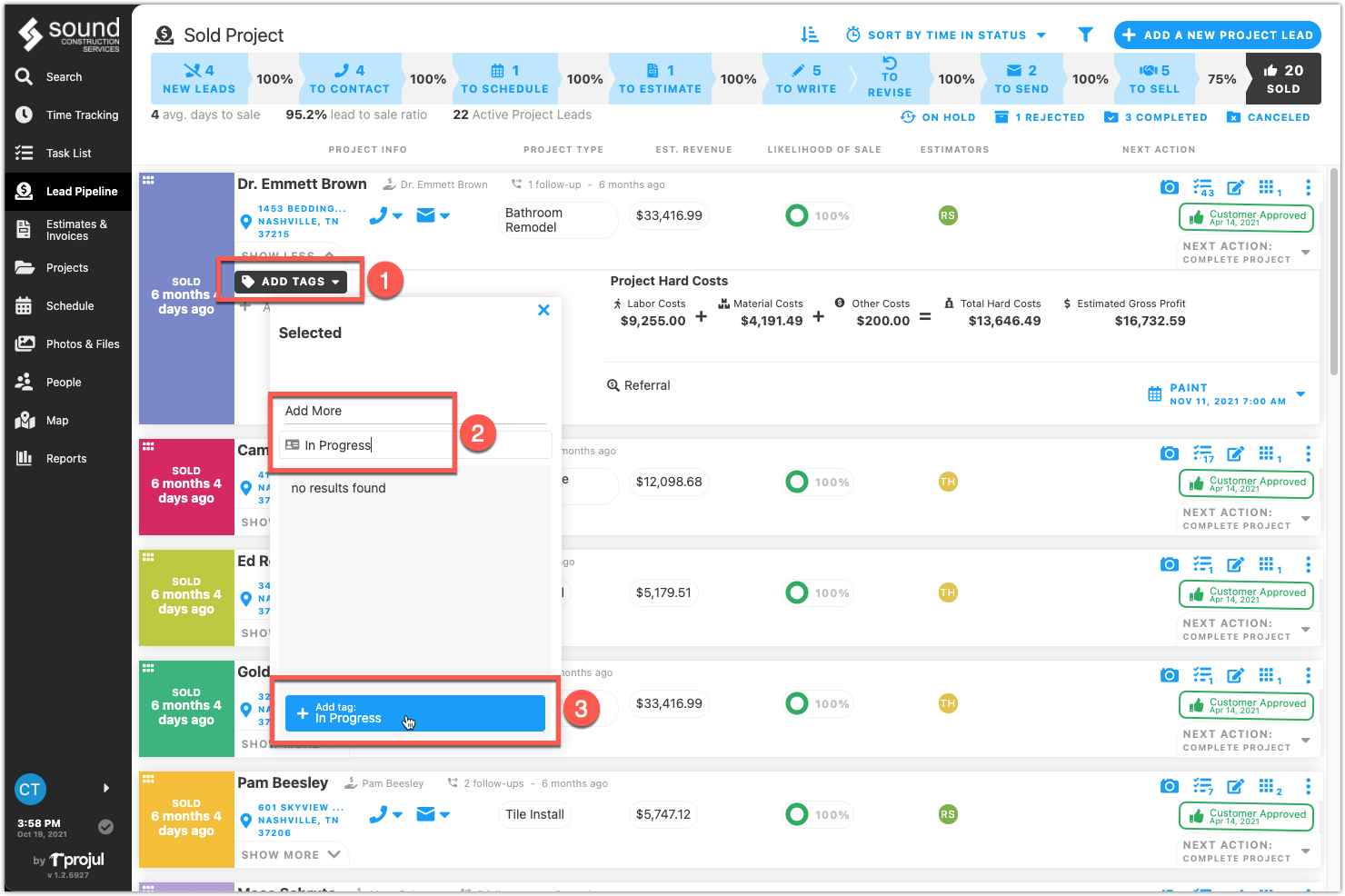Screen dimensions: 1345x896
Task: Open the sort ordering icon near Sort By
Action: click(x=810, y=35)
